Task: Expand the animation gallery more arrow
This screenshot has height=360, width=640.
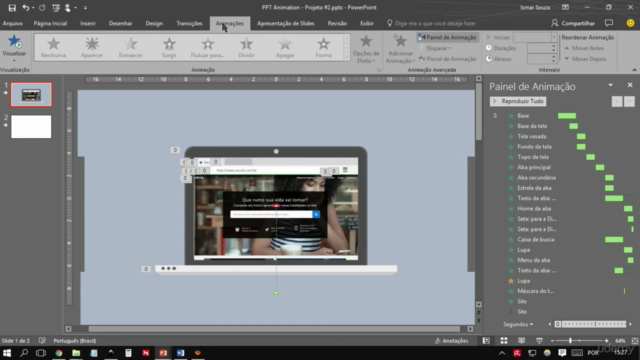Action: click(x=347, y=58)
